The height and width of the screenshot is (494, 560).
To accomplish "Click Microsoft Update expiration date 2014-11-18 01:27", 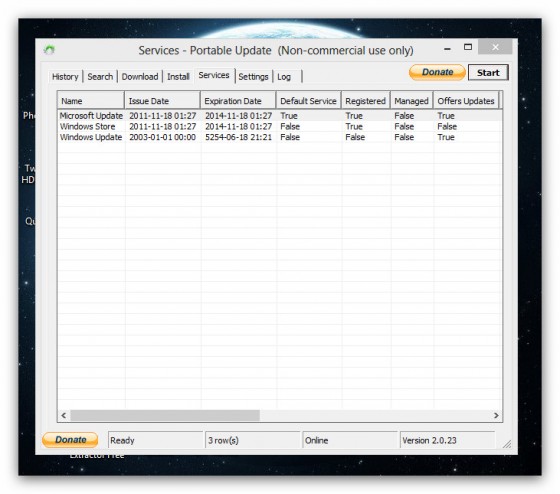I will point(238,116).
